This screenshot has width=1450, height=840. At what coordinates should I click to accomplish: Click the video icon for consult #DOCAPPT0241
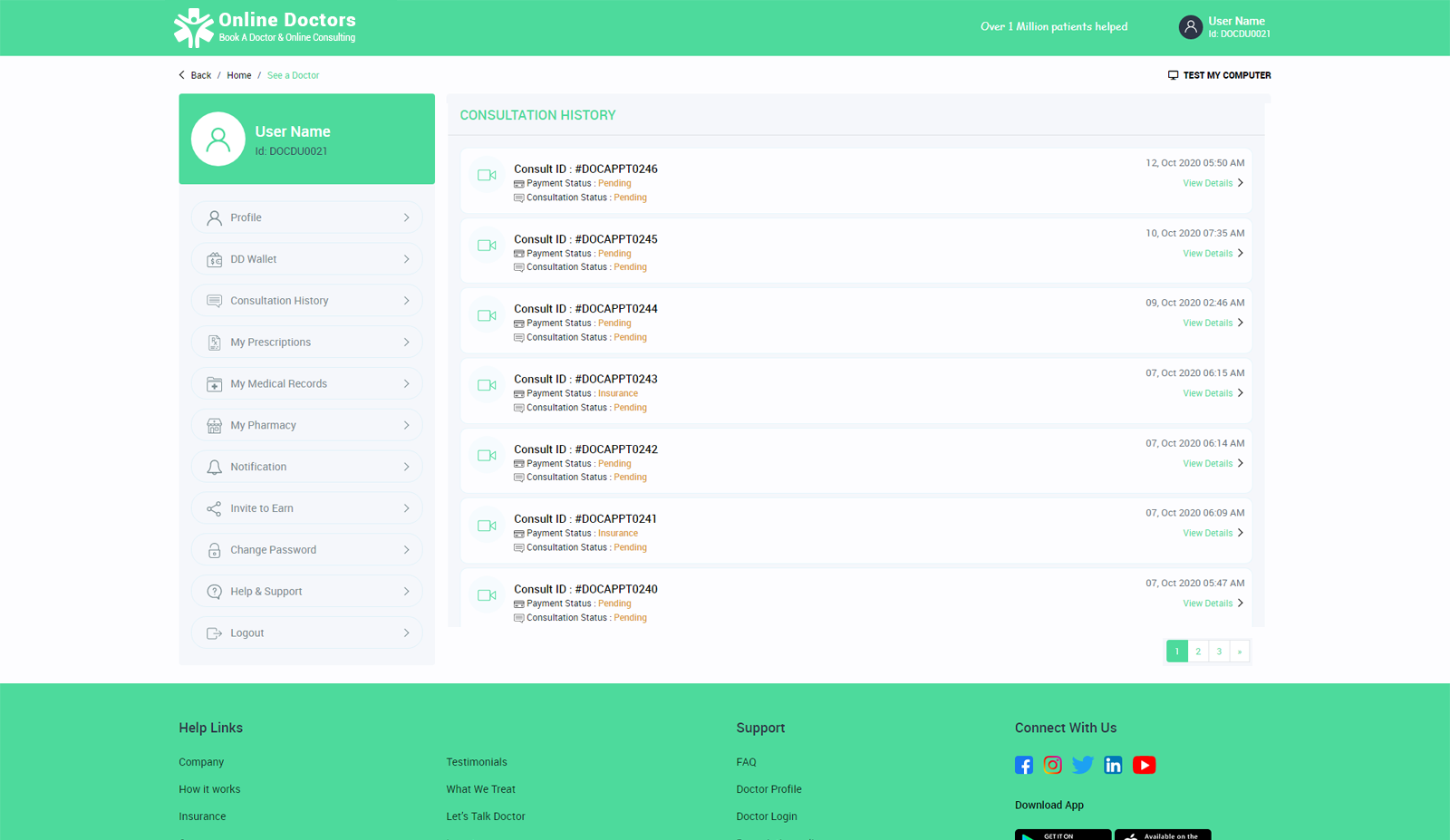point(487,526)
